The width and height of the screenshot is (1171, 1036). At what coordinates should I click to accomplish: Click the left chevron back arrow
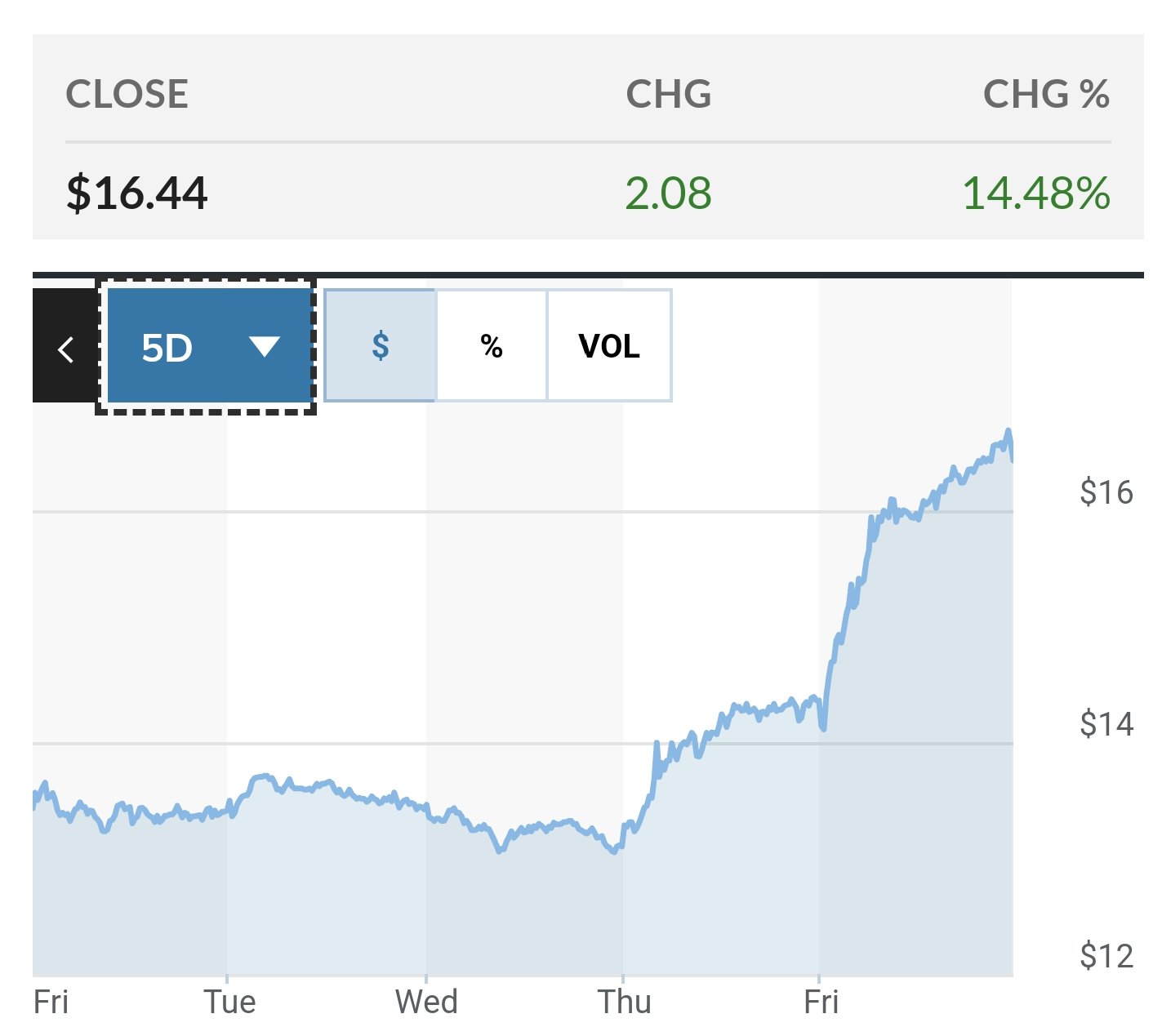coord(65,348)
